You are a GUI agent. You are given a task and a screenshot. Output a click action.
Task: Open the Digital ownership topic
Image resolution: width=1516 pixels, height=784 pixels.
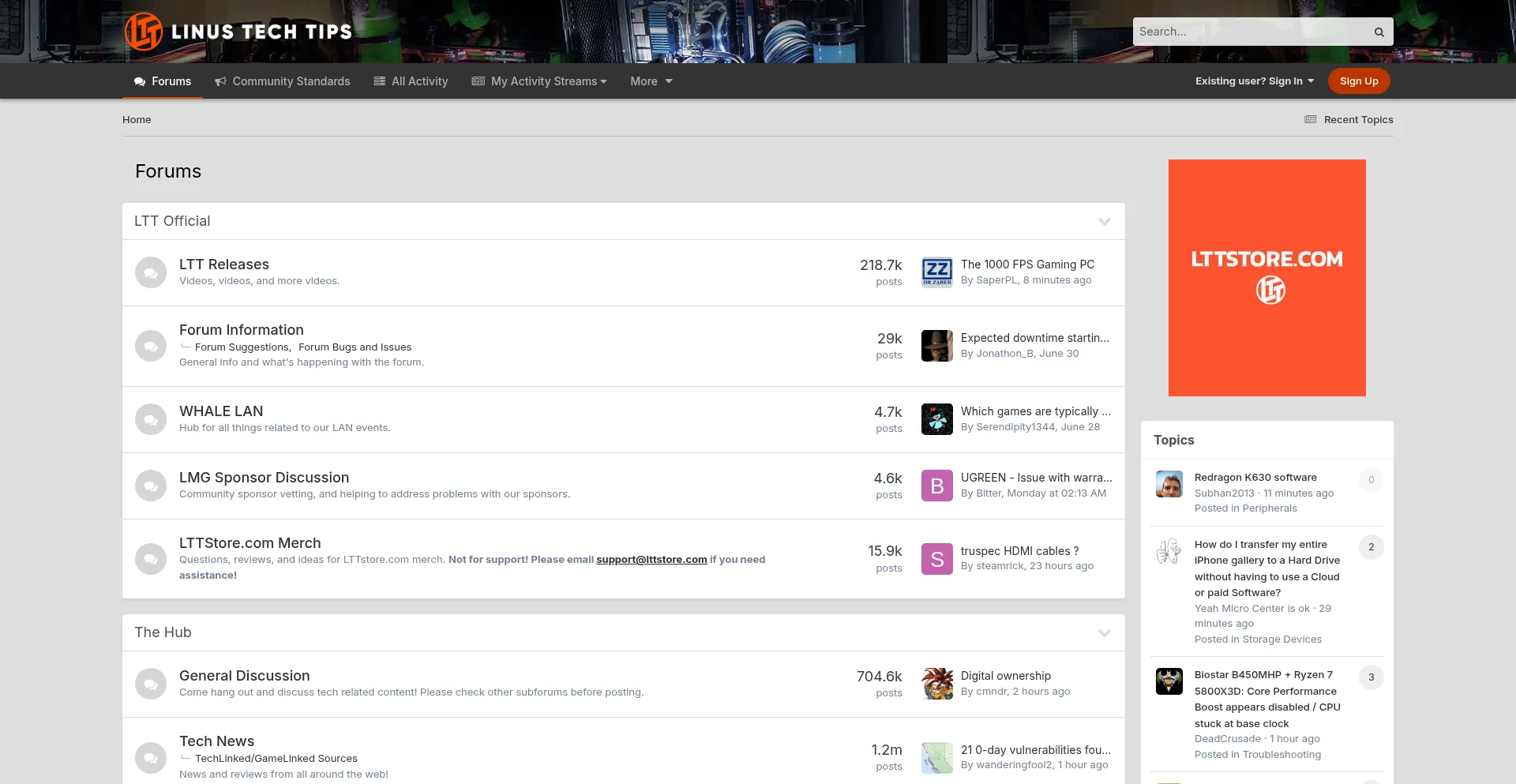[x=1006, y=676]
